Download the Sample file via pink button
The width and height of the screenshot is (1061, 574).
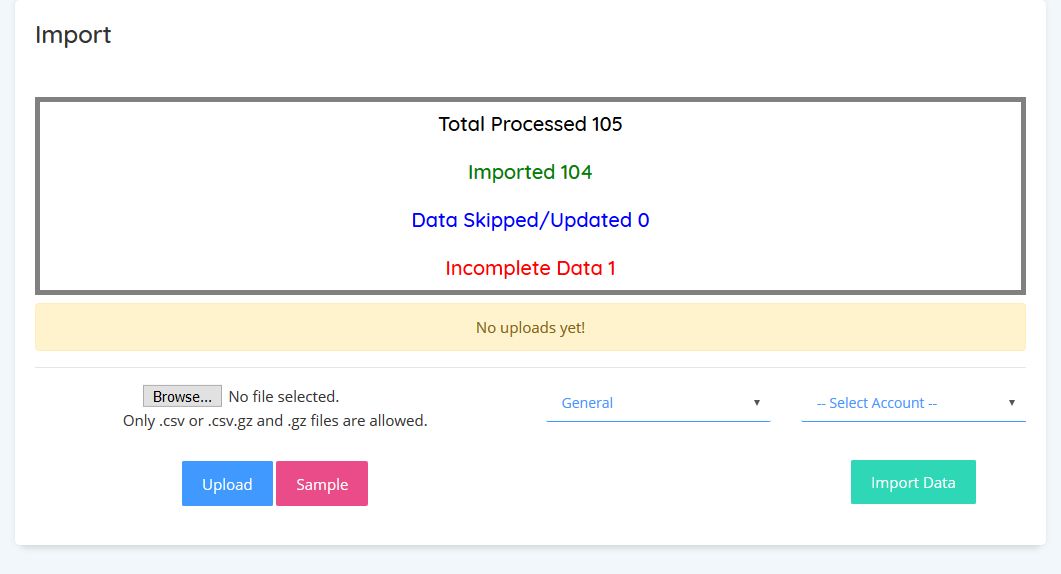tap(322, 484)
